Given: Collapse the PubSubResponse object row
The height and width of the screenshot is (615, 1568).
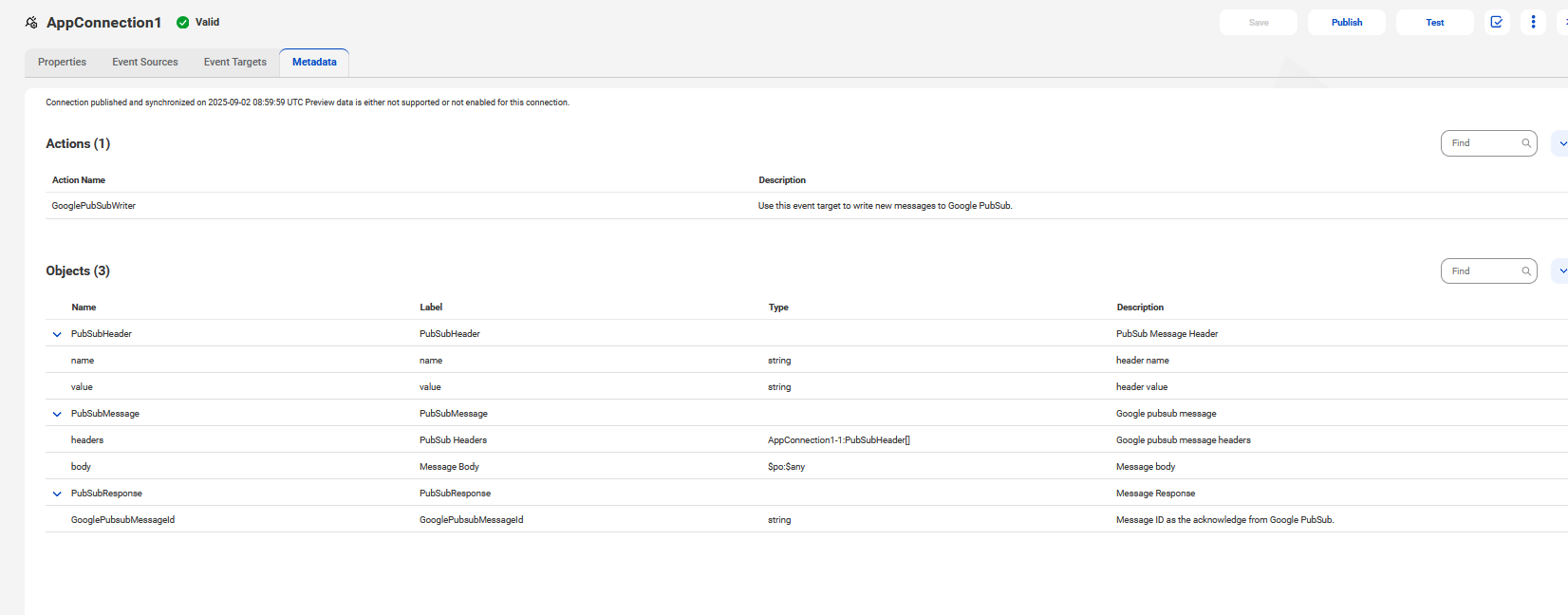Looking at the screenshot, I should 57,494.
